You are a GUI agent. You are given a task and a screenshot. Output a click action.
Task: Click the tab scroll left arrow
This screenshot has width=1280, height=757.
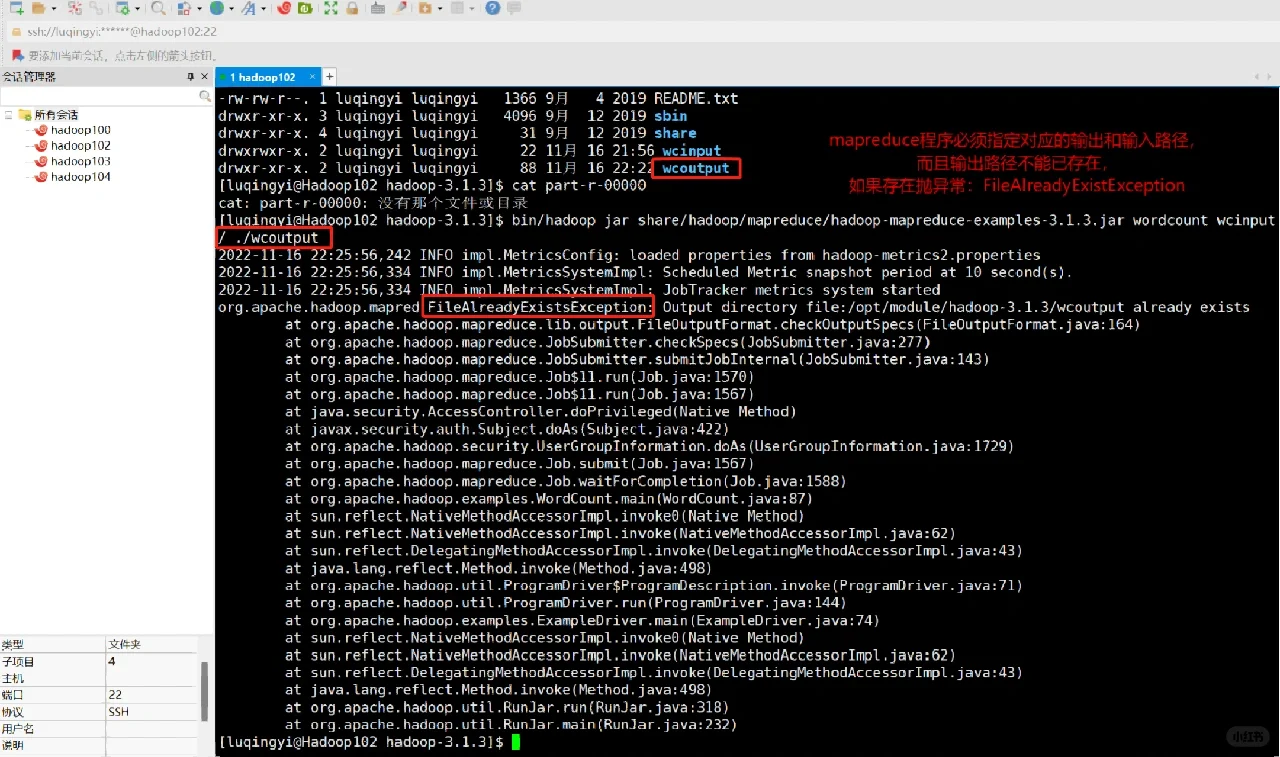tap(1257, 77)
